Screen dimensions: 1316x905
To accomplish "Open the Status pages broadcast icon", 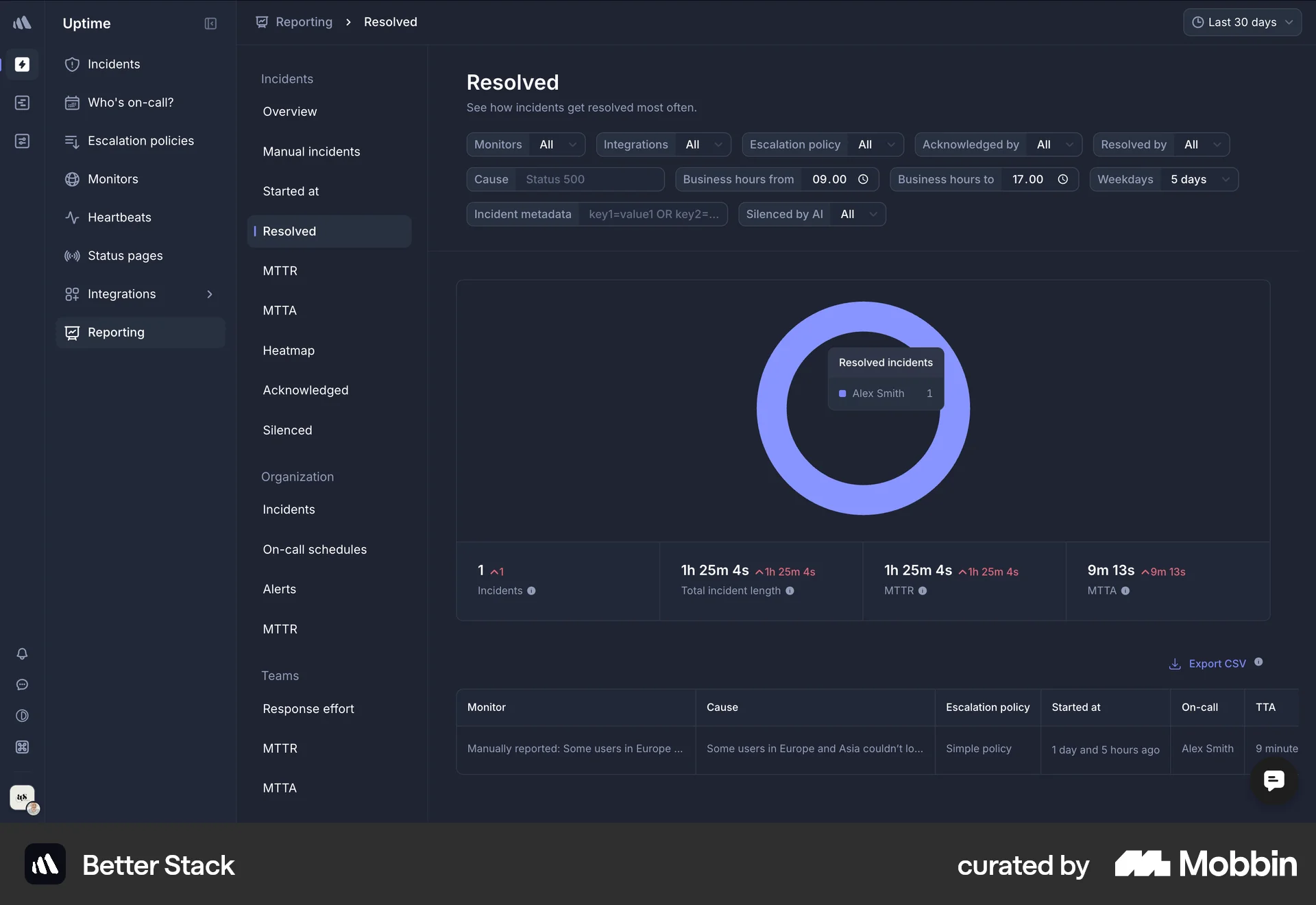I will click(x=72, y=255).
